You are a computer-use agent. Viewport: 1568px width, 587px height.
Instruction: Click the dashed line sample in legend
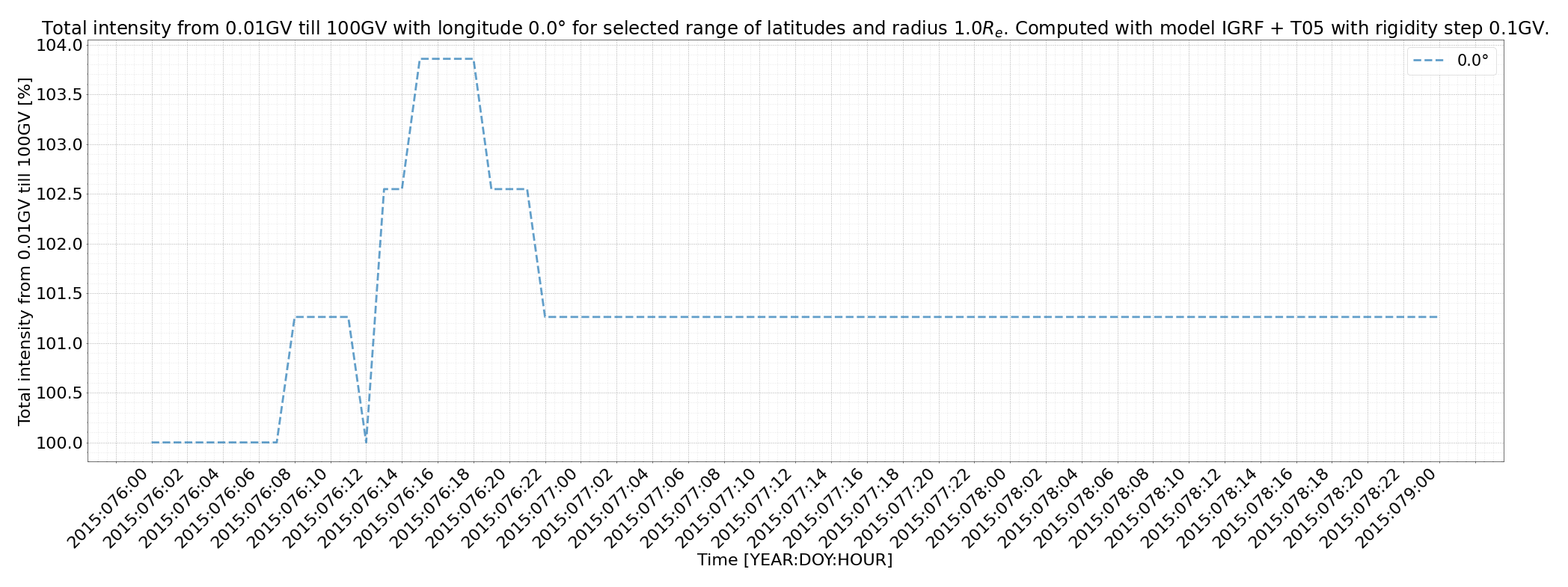(x=1430, y=61)
